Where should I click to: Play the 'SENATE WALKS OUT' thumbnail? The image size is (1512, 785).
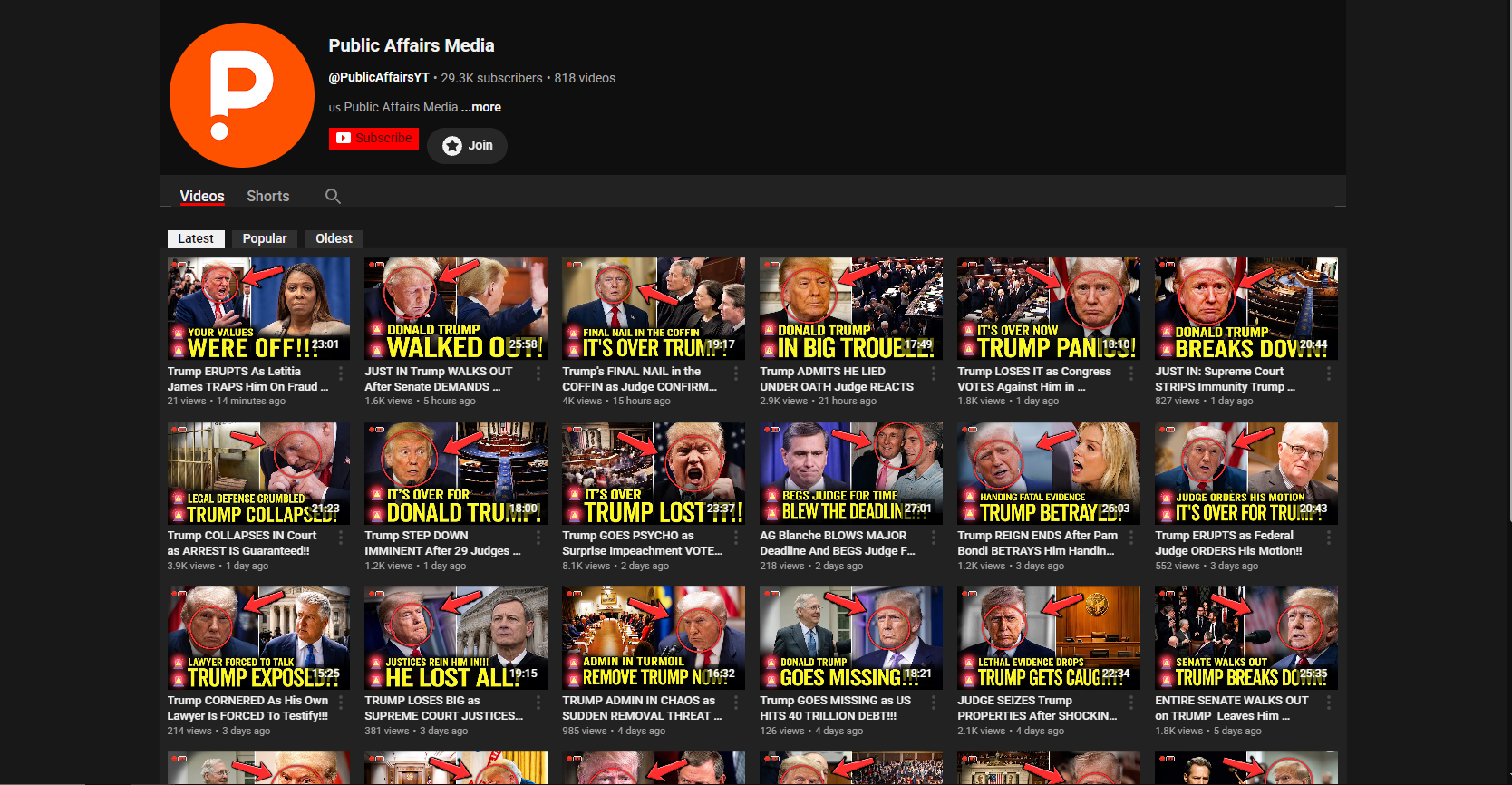(1246, 638)
